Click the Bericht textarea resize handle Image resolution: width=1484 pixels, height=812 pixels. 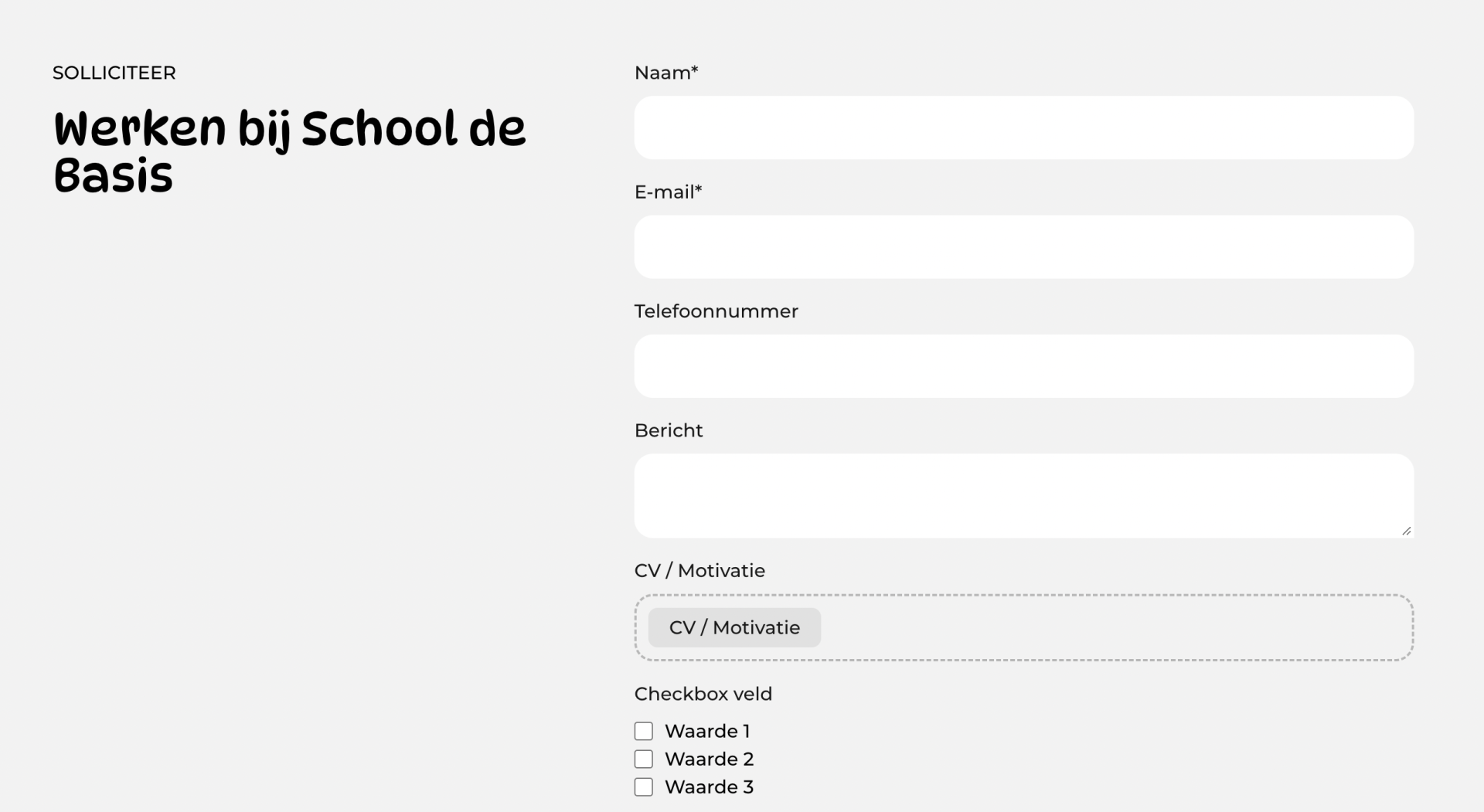(x=1406, y=531)
